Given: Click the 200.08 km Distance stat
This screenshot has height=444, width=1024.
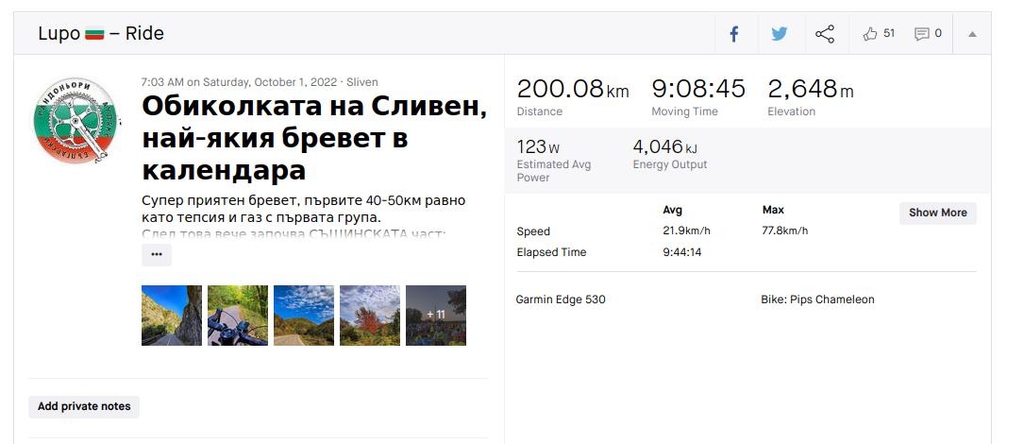Looking at the screenshot, I should coord(572,90).
